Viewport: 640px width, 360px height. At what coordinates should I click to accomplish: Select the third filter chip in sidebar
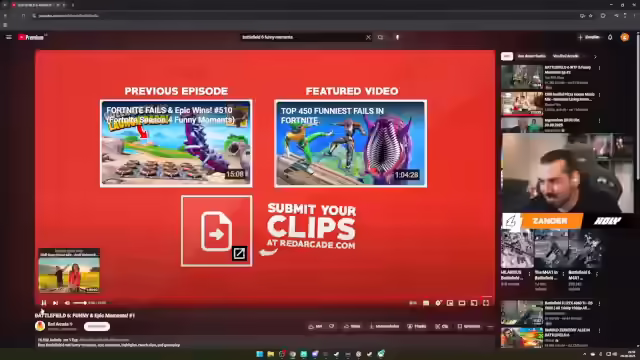(x=565, y=56)
